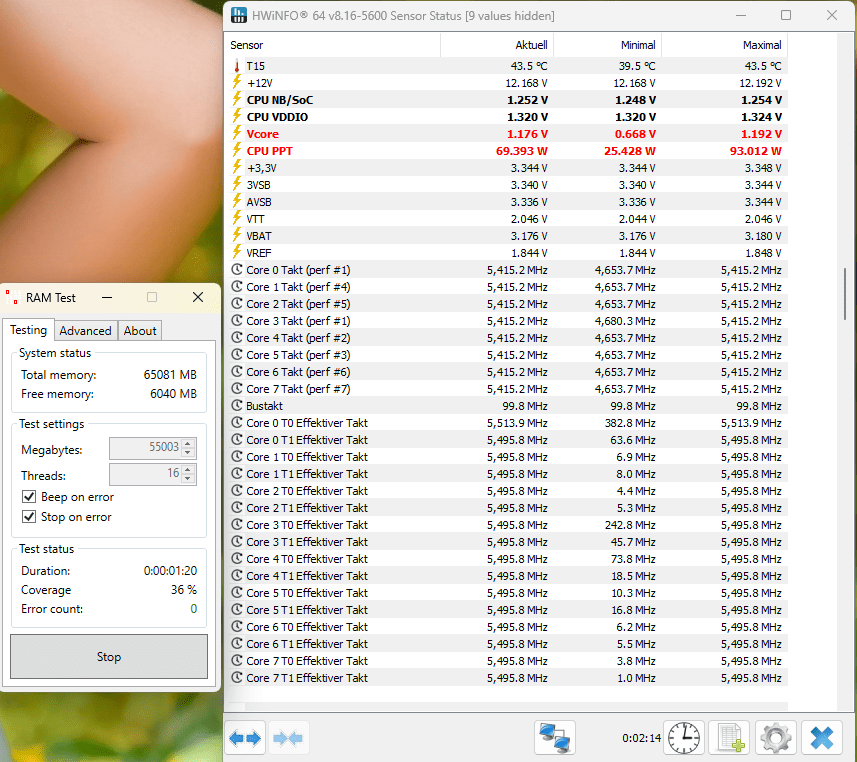Click the blue X close sensors icon
The height and width of the screenshot is (762, 857).
coord(822,738)
